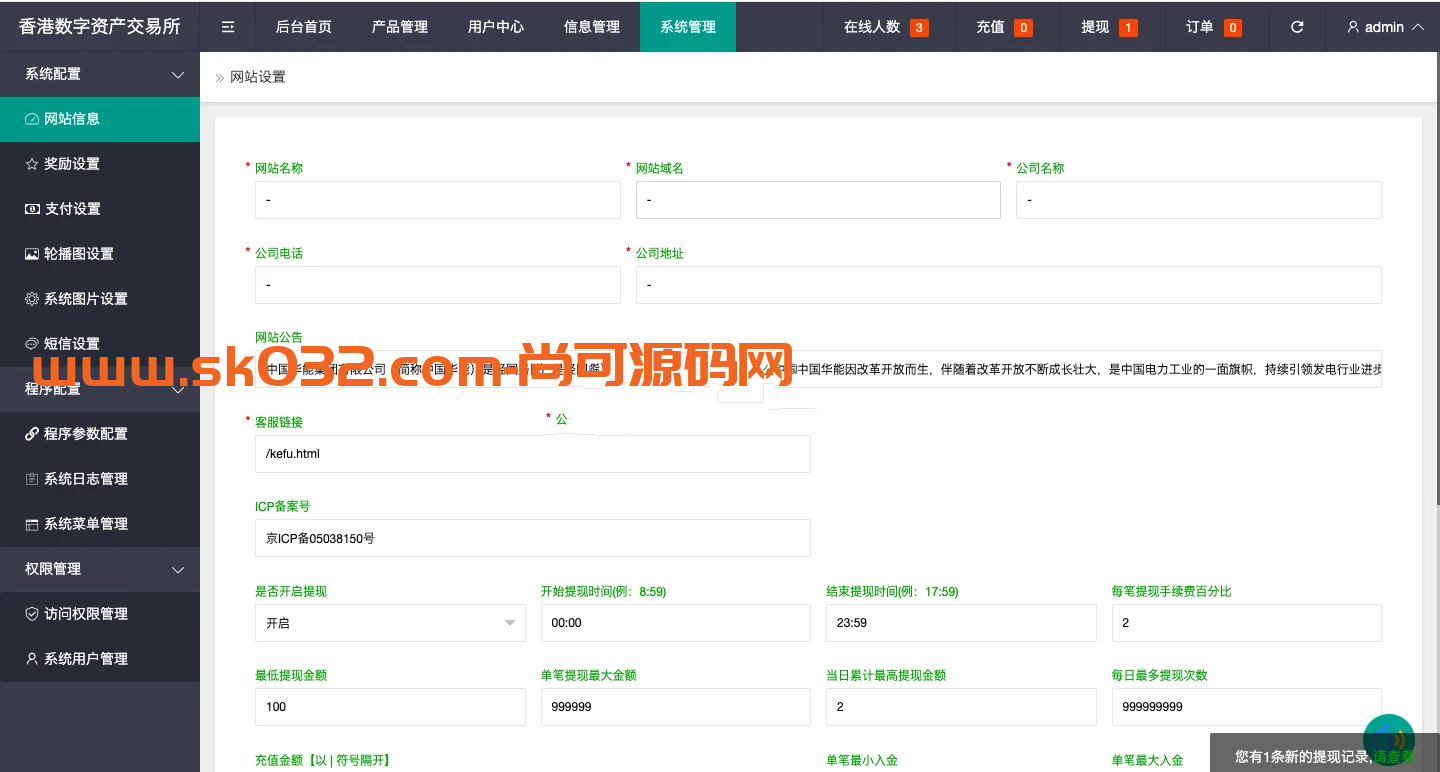Collapse the 程序配置 sidebar group

(178, 390)
